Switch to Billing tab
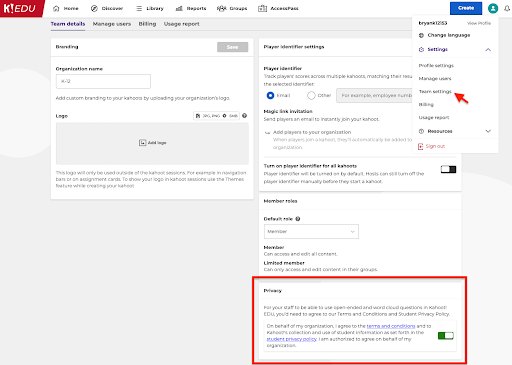The height and width of the screenshot is (365, 512). click(147, 24)
